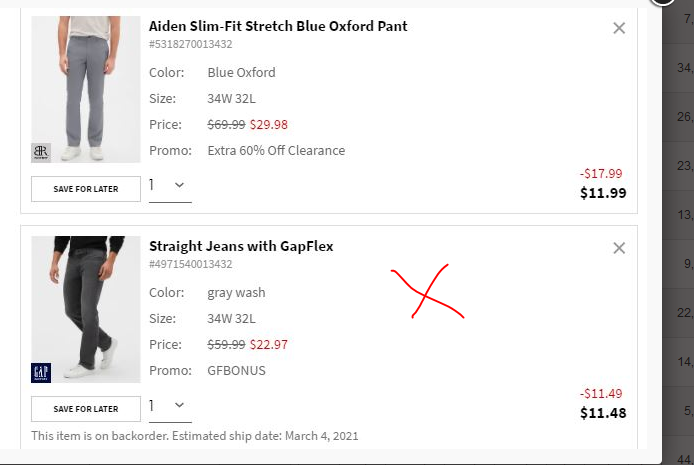The width and height of the screenshot is (694, 465).
Task: Remove Aiden Slim-Fit pant with X icon
Action: [x=619, y=28]
